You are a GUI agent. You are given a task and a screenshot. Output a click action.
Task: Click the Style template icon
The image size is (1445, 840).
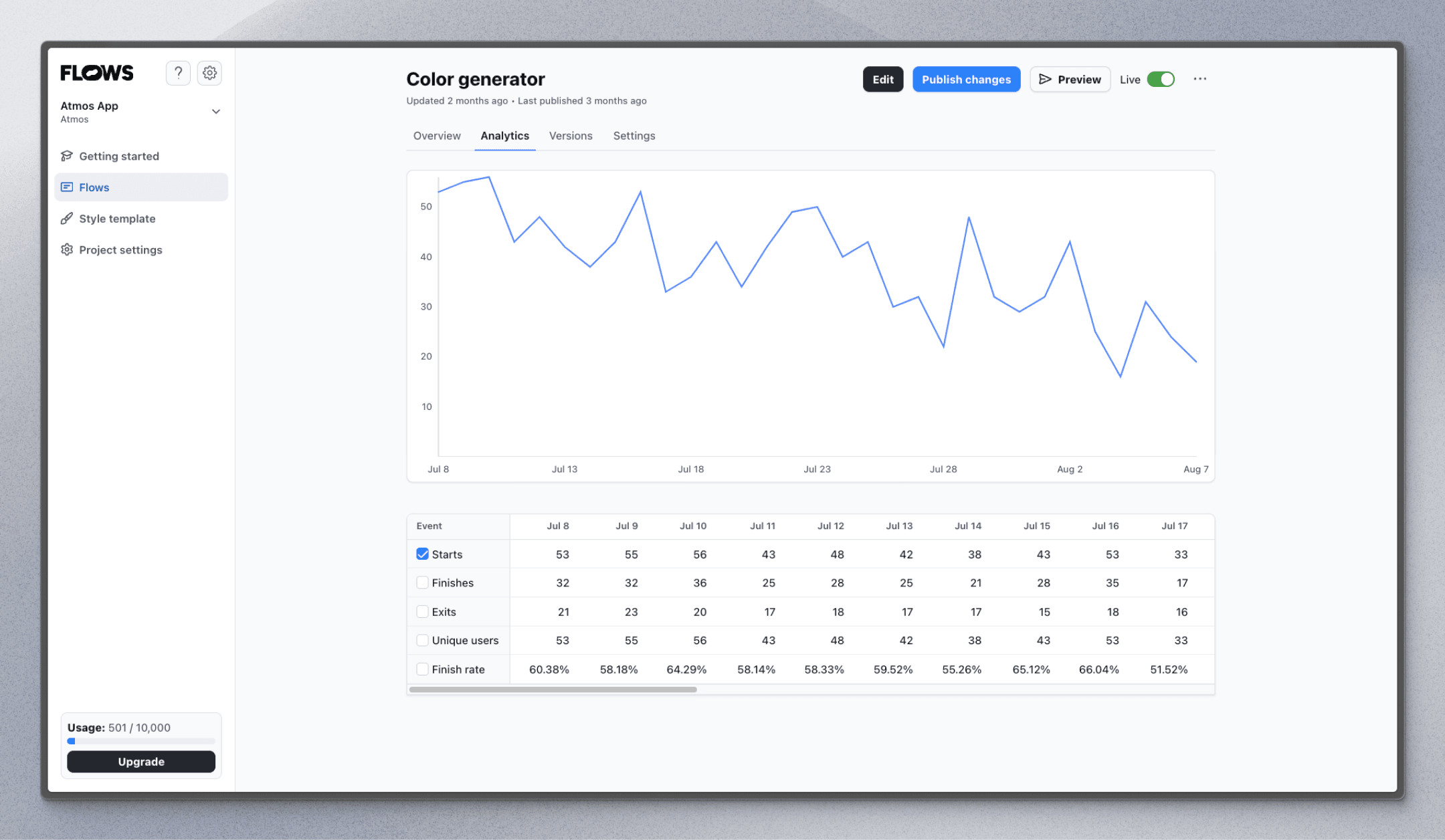click(67, 218)
